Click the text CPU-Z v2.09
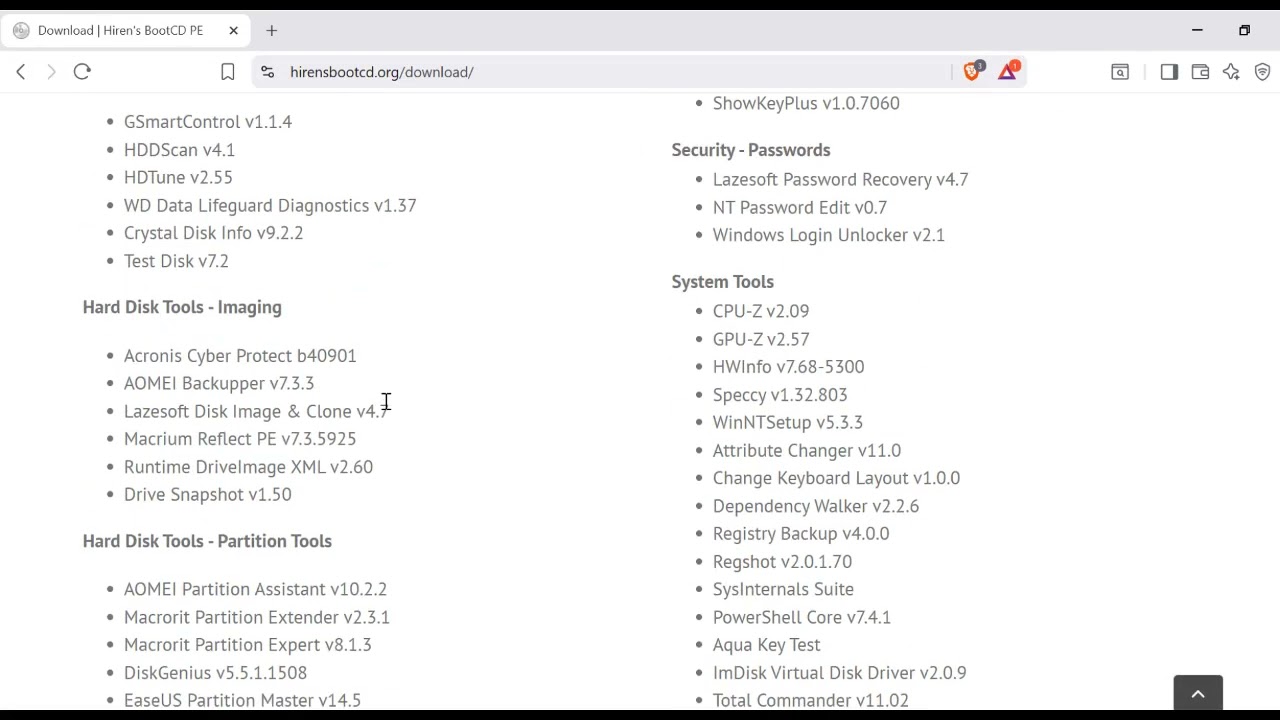Image resolution: width=1280 pixels, height=720 pixels. [x=761, y=312]
